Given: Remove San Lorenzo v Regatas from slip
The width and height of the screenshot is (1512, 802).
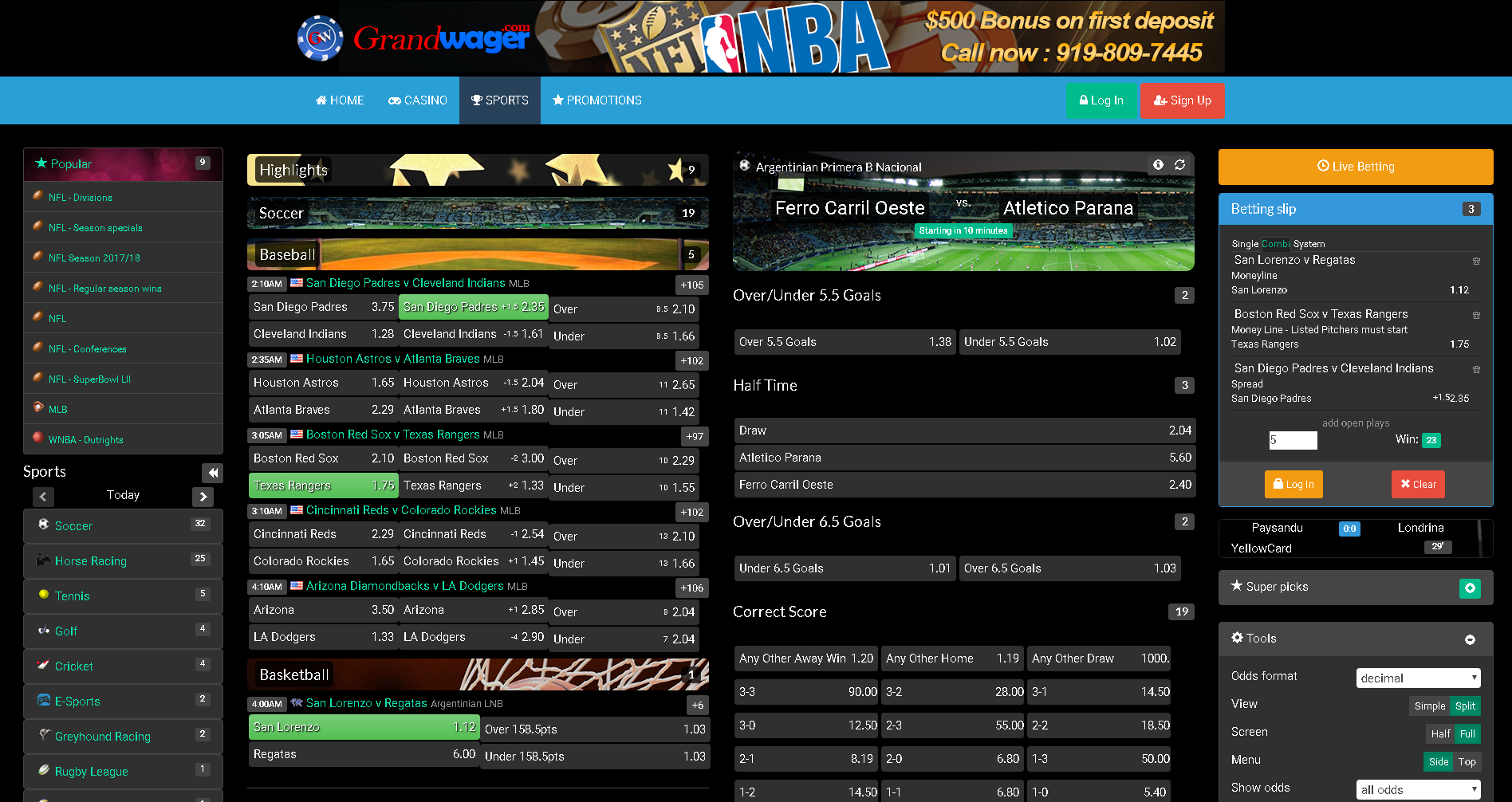Looking at the screenshot, I should (1476, 261).
